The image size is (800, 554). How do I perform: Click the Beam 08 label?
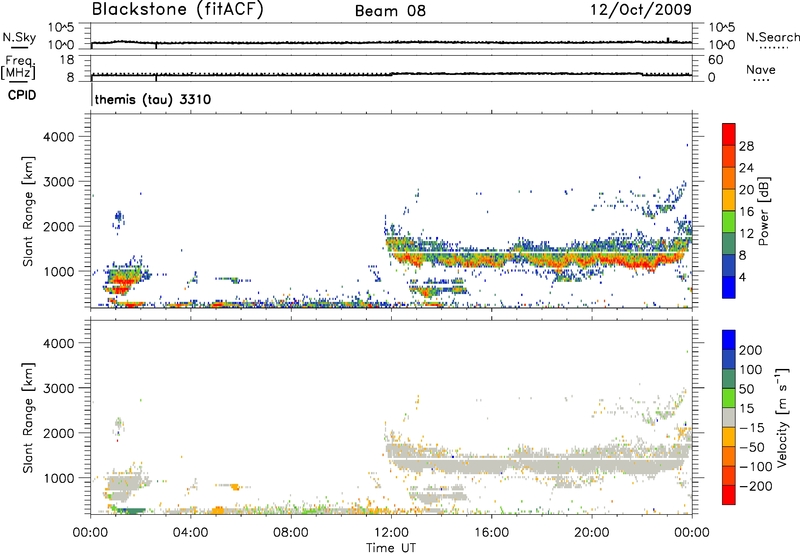pos(390,11)
